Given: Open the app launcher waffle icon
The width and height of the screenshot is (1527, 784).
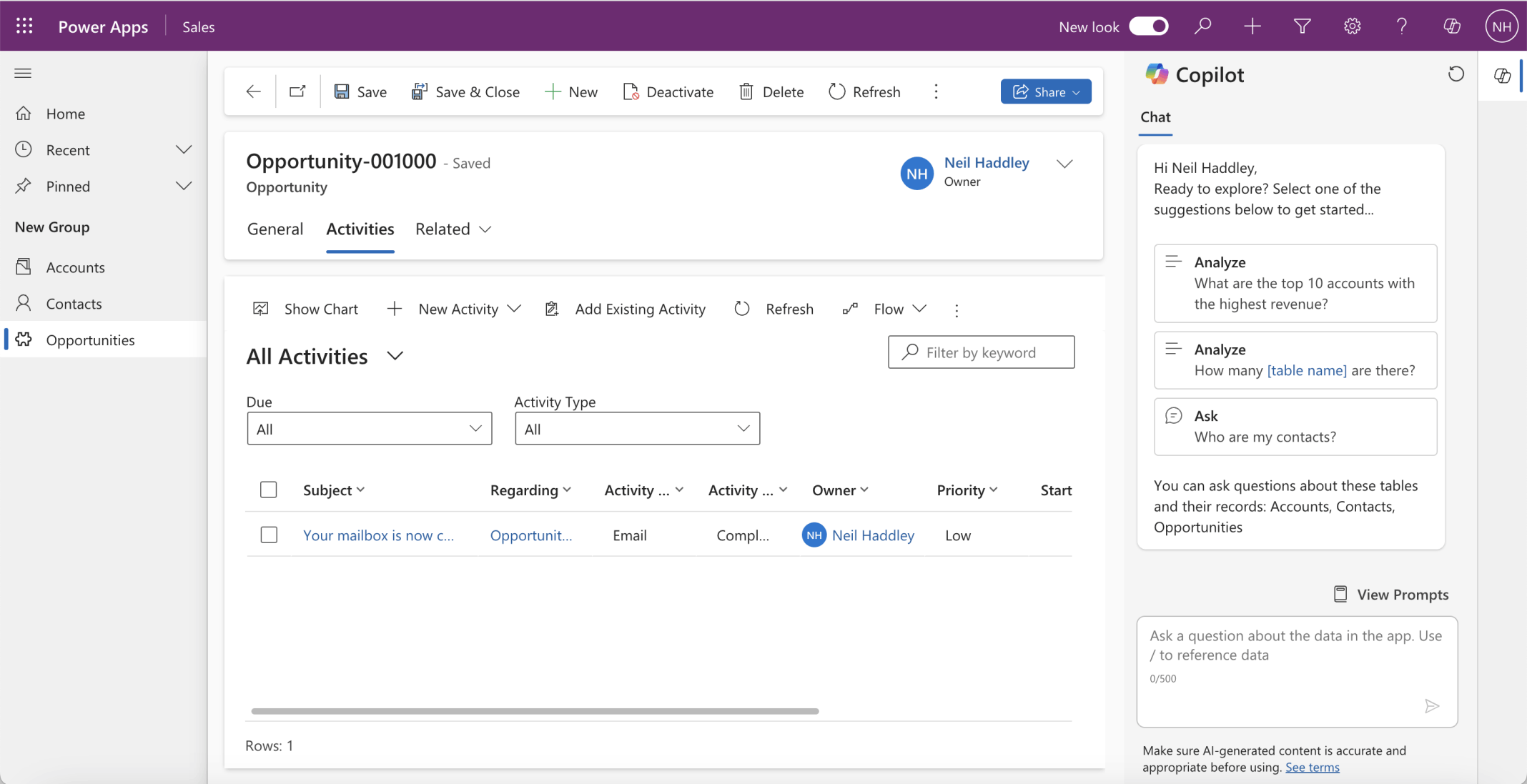Looking at the screenshot, I should pyautogui.click(x=24, y=26).
